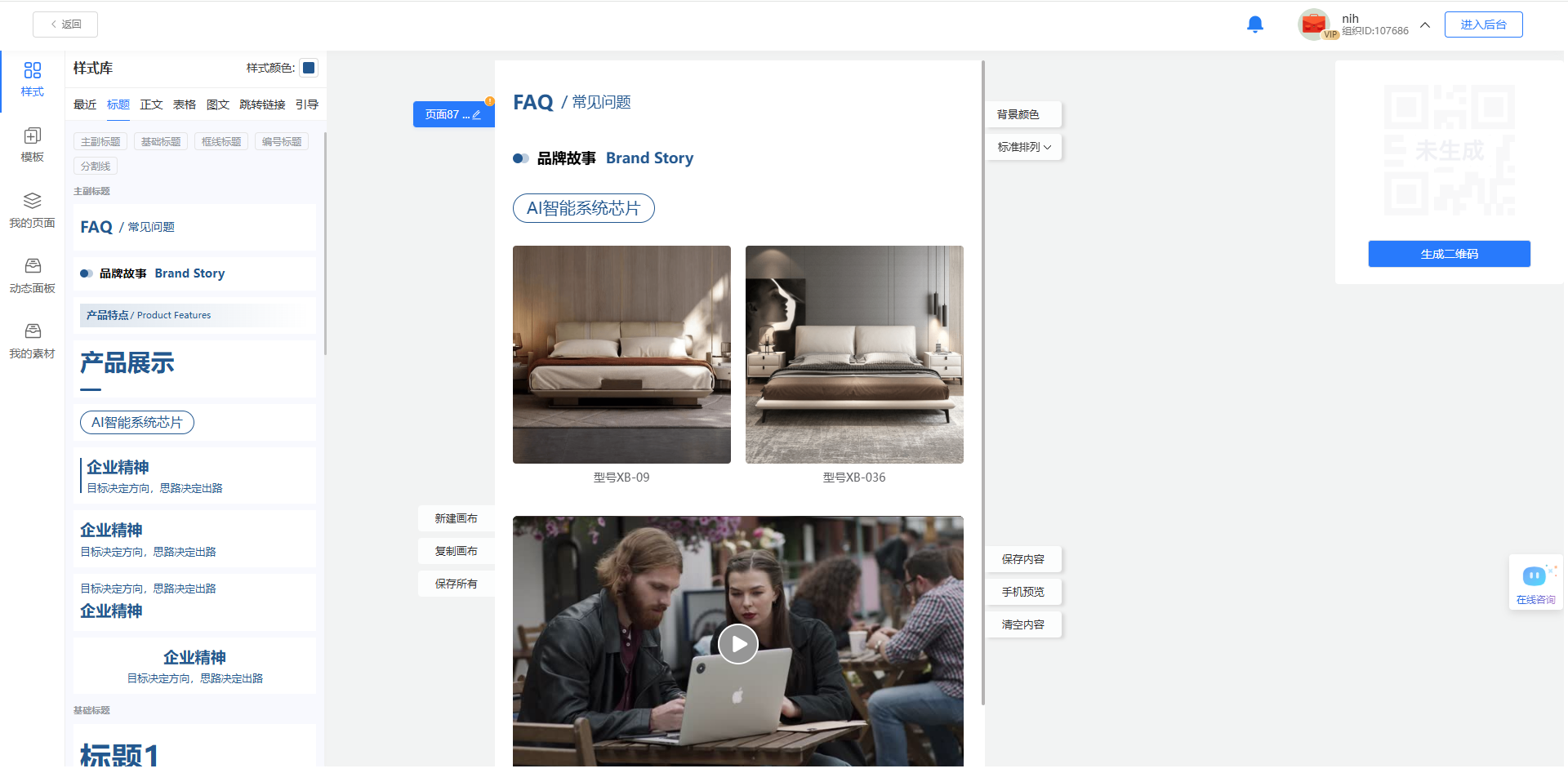
Task: Open the 在线咨询 chat widget
Action: pyautogui.click(x=1535, y=583)
